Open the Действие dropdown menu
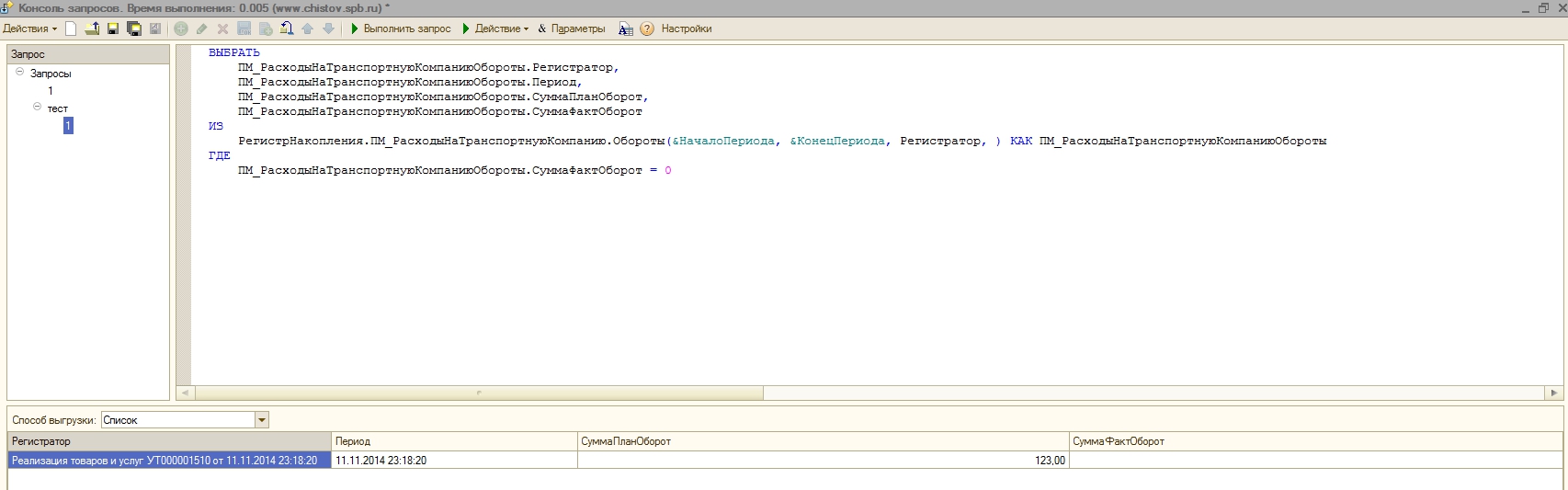The width and height of the screenshot is (1568, 490). pos(496,28)
